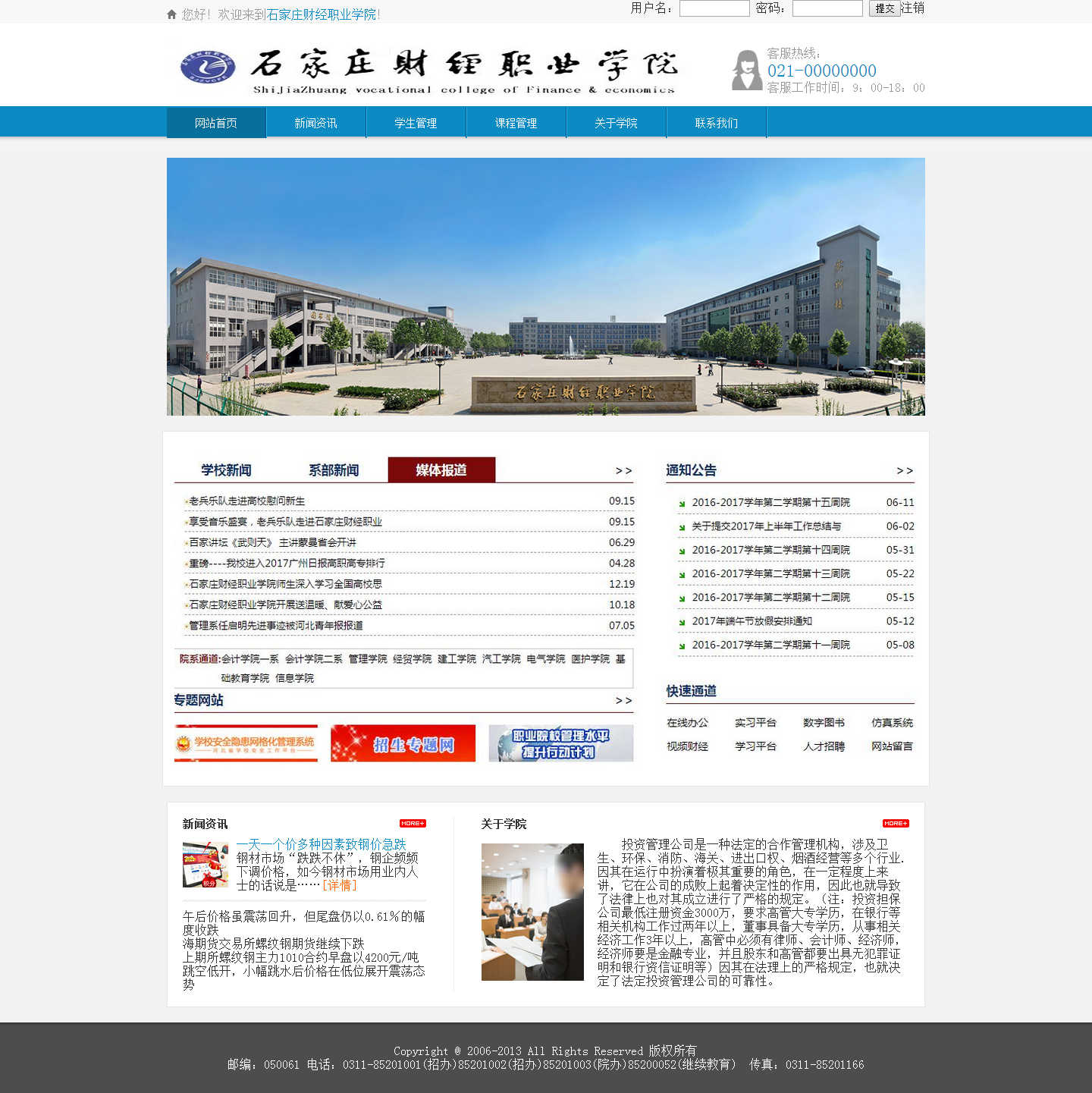1092x1093 pixels.
Task: Expand 专题网站 section with the >> arrow
Action: pyautogui.click(x=623, y=701)
